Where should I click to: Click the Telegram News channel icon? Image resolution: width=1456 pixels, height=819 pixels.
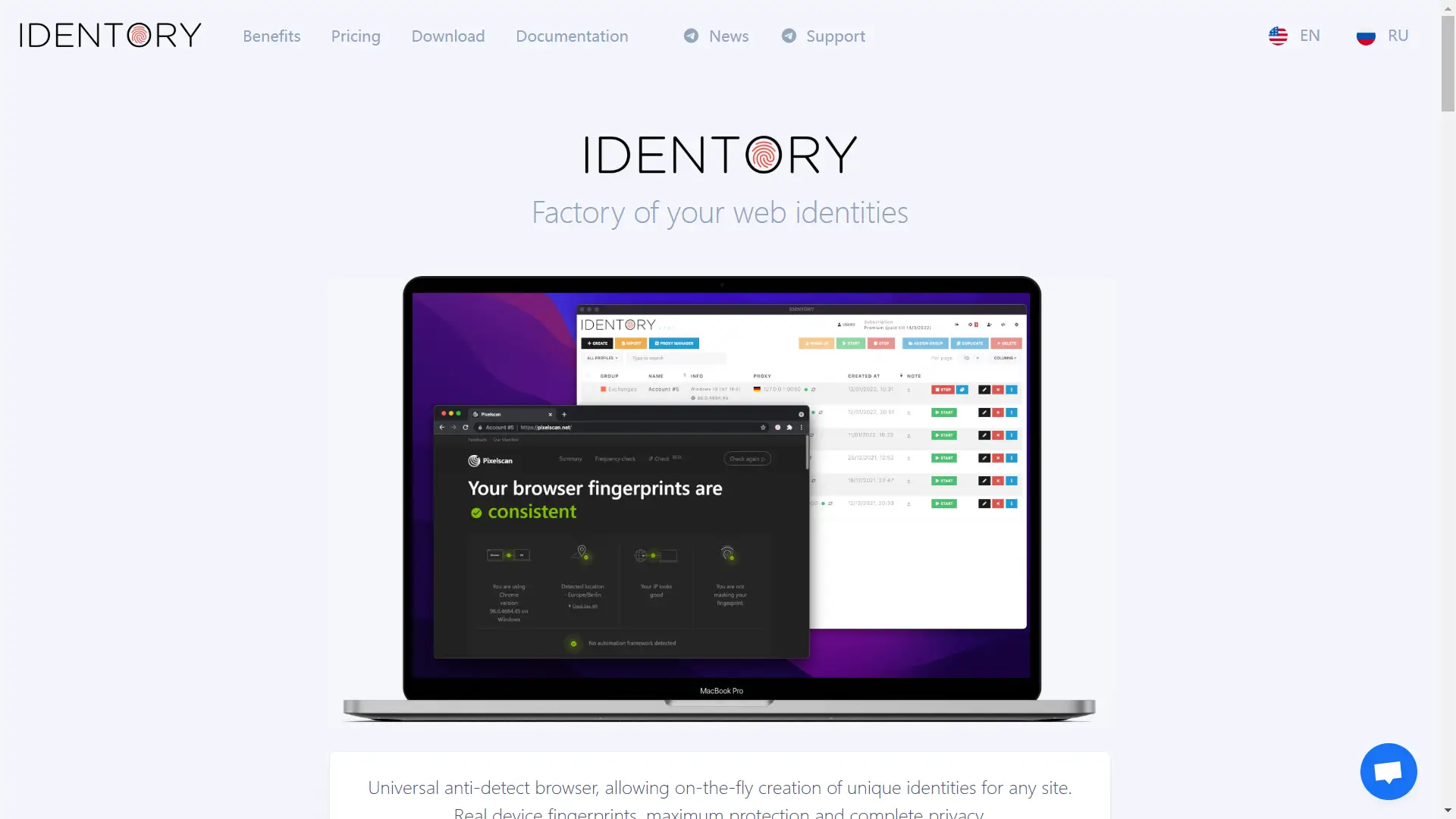tap(690, 35)
